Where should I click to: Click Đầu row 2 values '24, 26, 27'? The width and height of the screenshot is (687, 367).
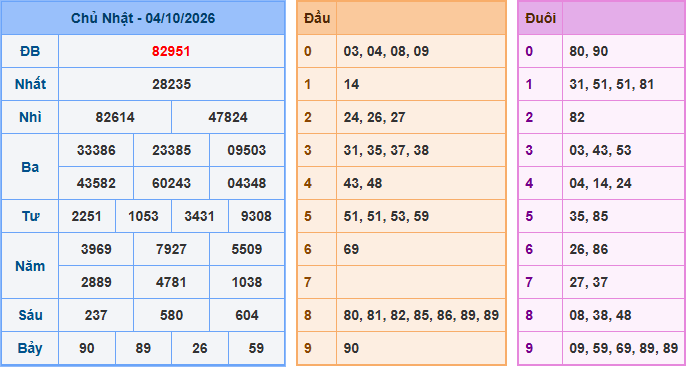coord(375,117)
